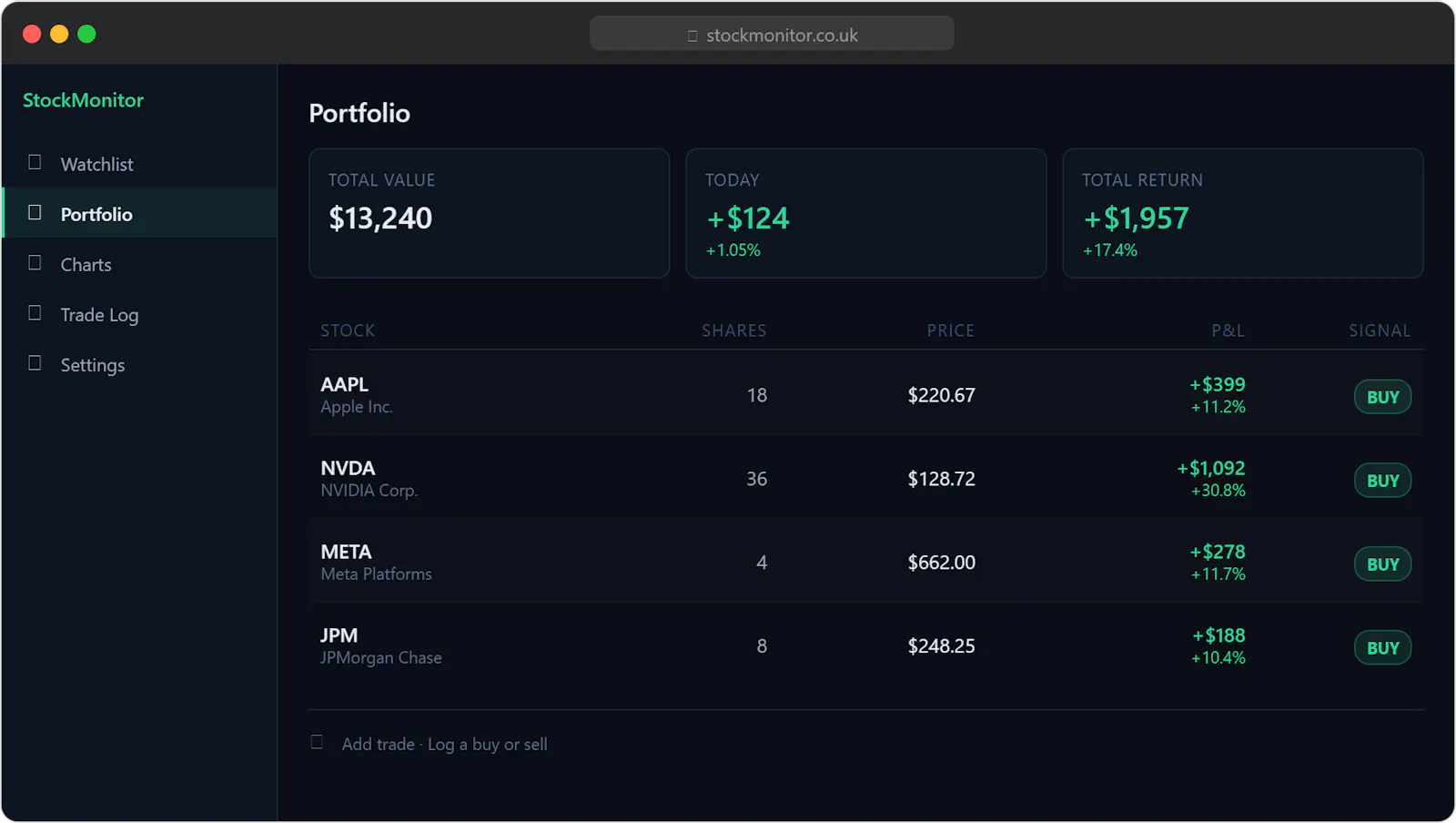The height and width of the screenshot is (823, 1456).
Task: Click the PRICE column header
Action: tap(950, 330)
